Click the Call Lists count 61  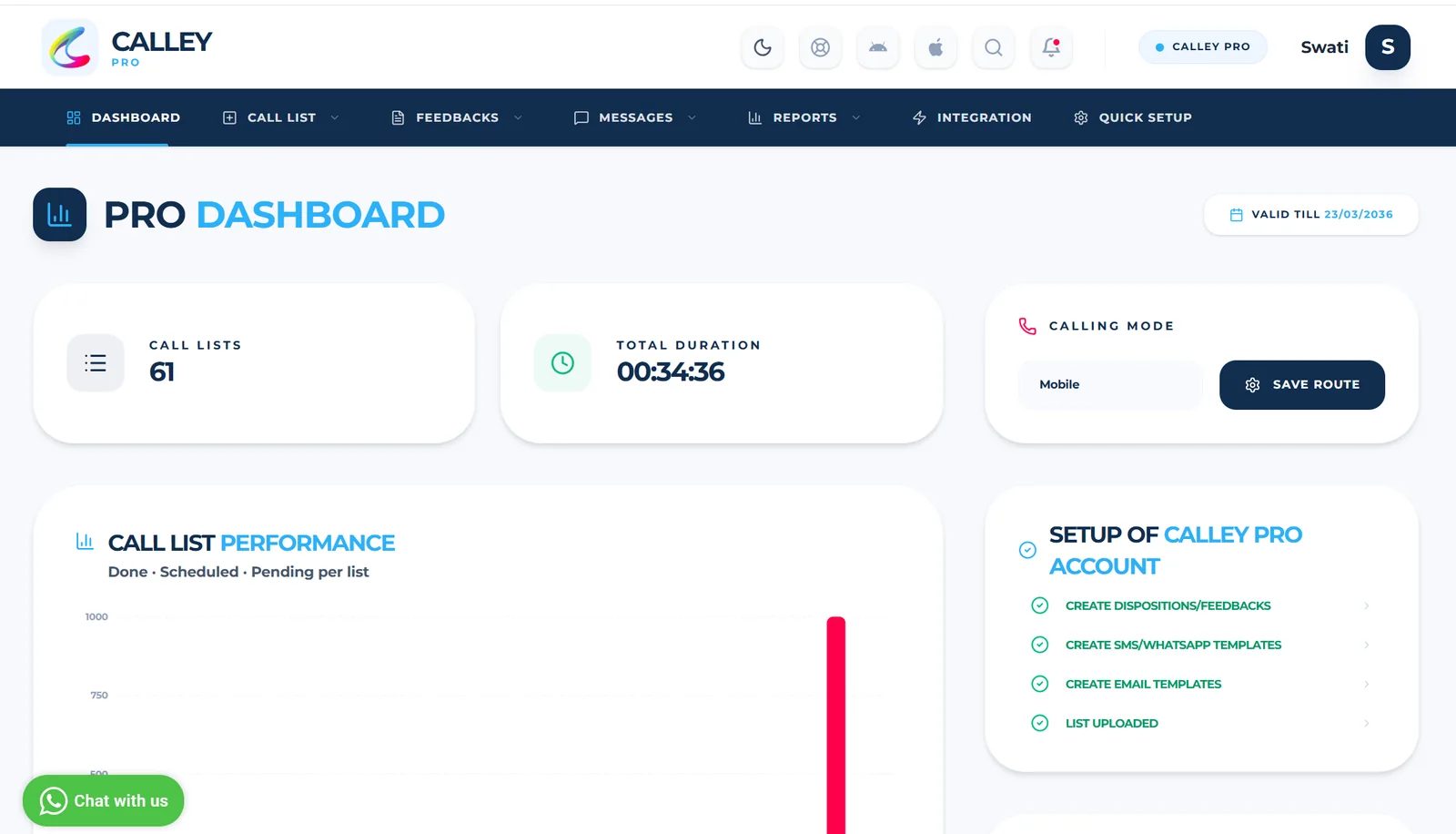tap(162, 371)
